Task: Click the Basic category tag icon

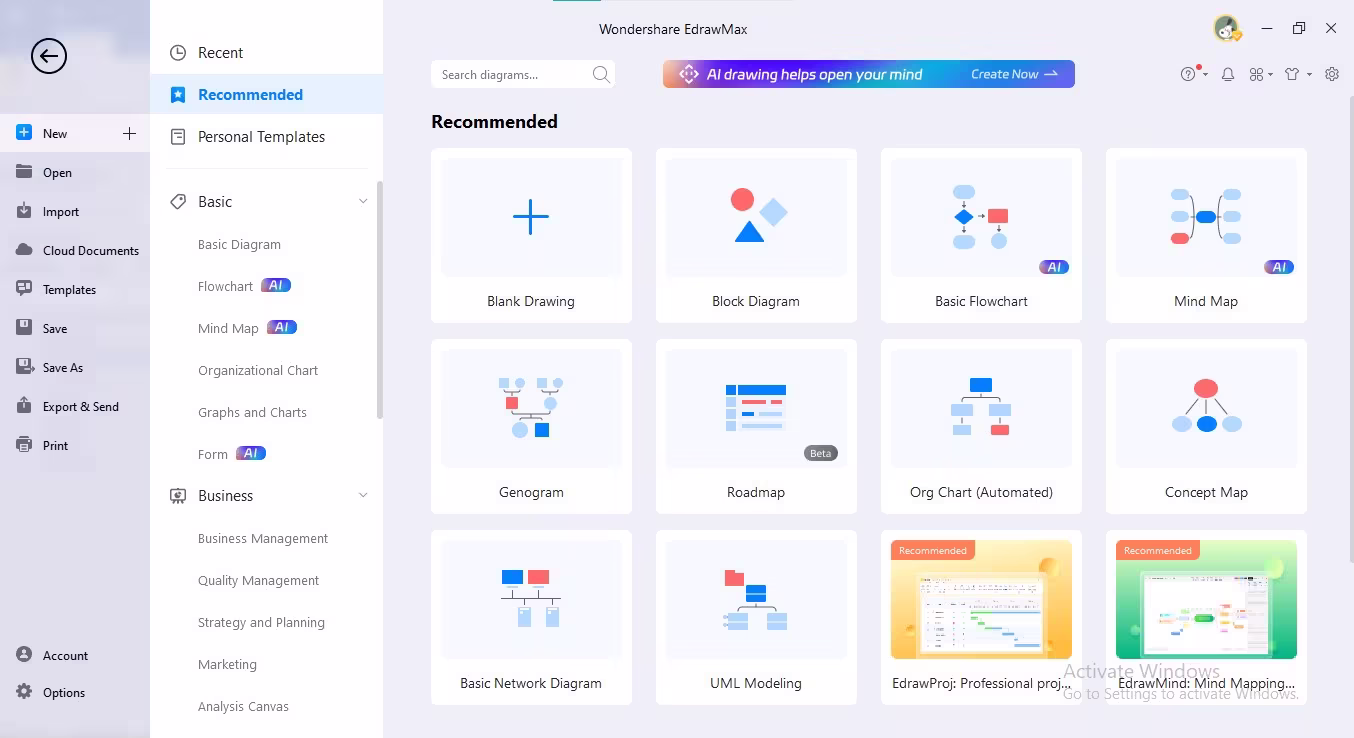Action: tap(178, 202)
